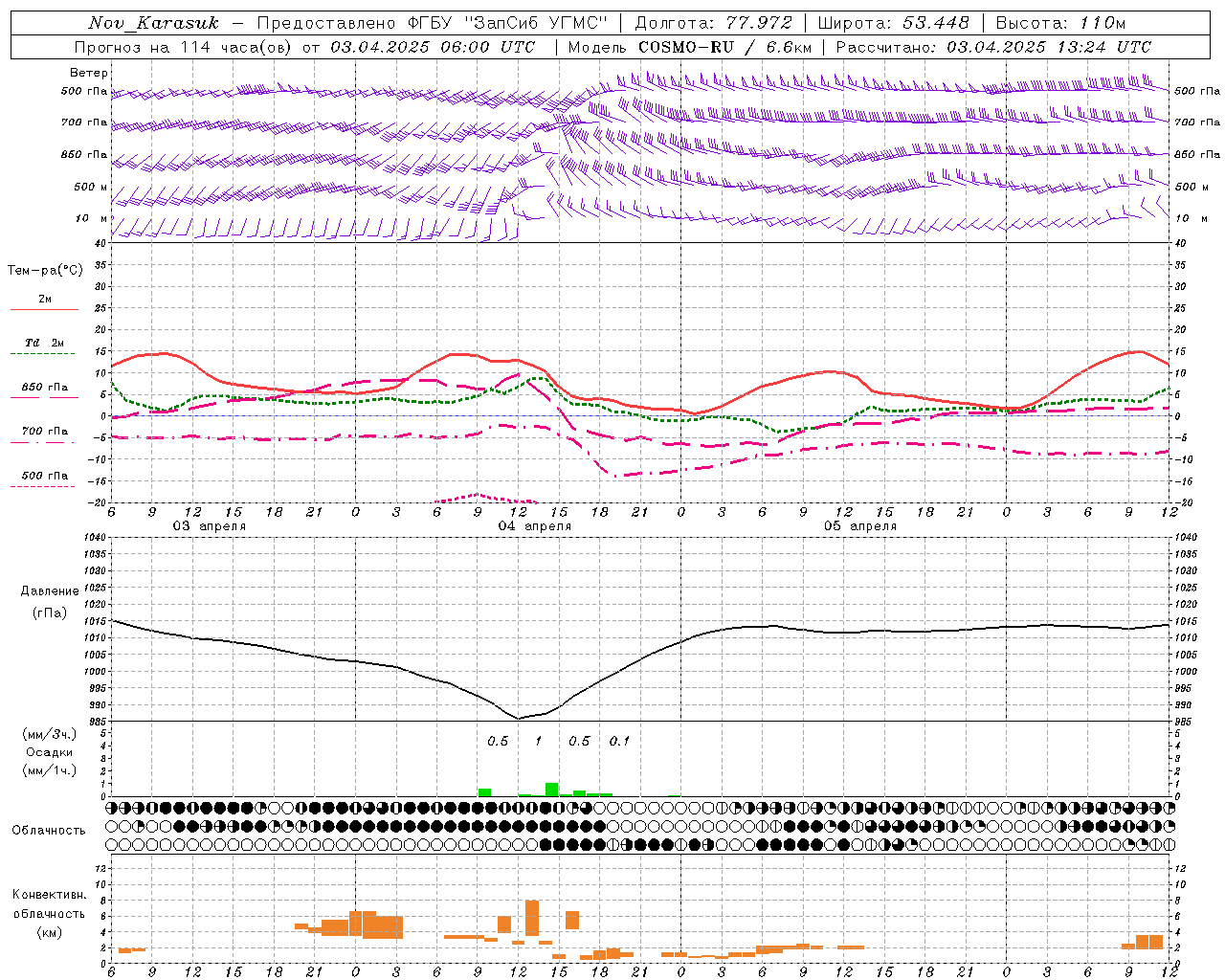Image resolution: width=1225 pixels, height=980 pixels.
Task: Select the Конвективн. облачность (км) label
Action: (49, 913)
